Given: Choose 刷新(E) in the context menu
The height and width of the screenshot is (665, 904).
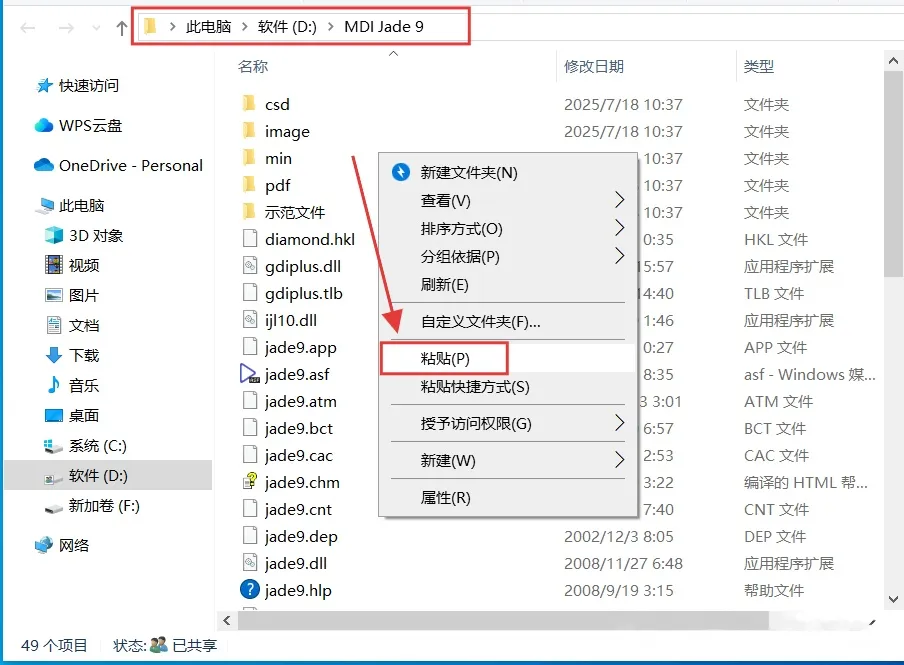Looking at the screenshot, I should click(508, 284).
